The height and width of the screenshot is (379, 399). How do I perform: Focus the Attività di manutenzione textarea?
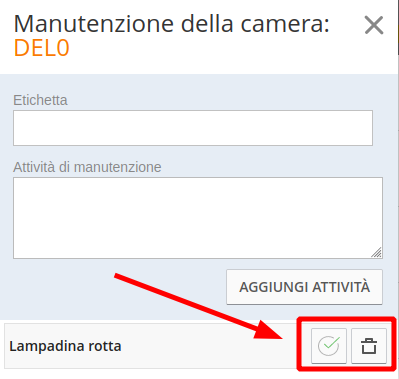[198, 218]
